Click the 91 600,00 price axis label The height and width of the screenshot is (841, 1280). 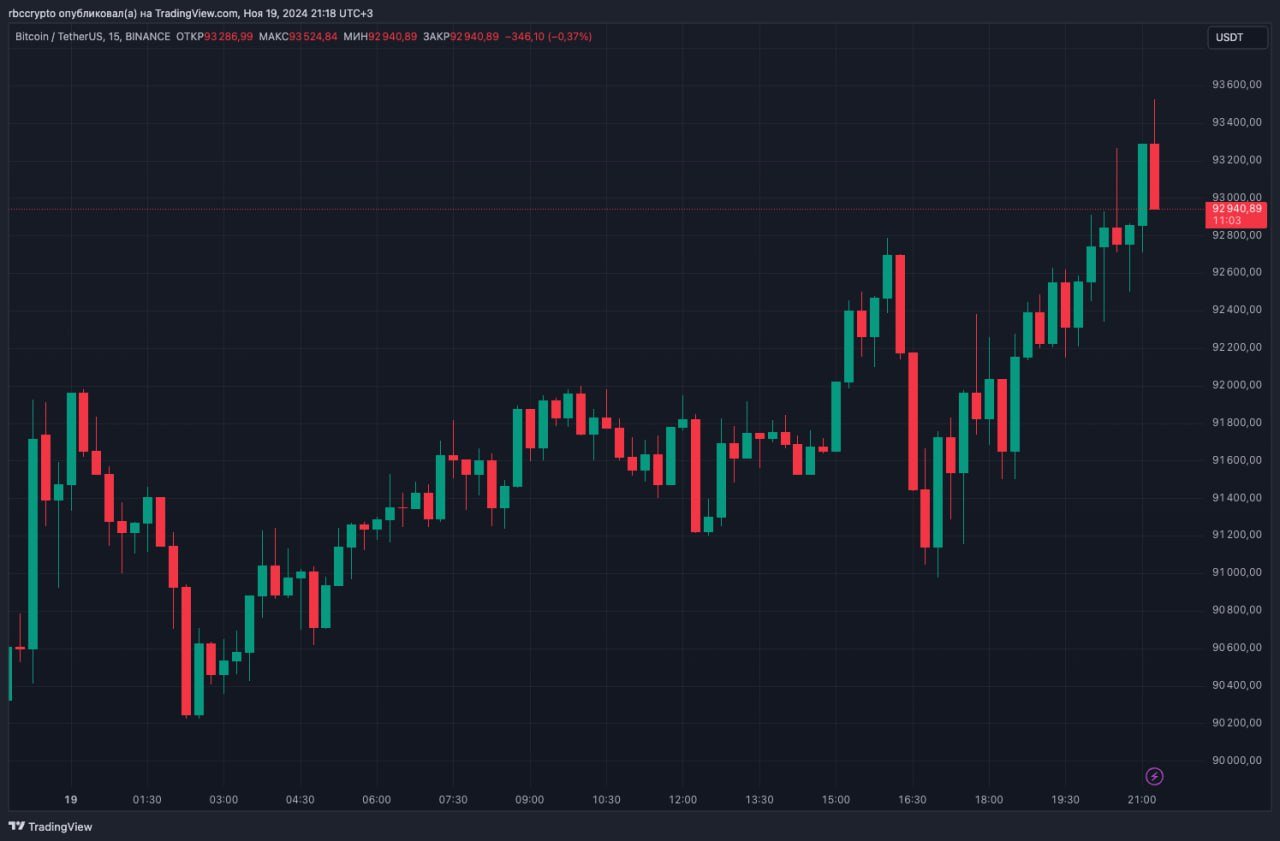[1236, 460]
